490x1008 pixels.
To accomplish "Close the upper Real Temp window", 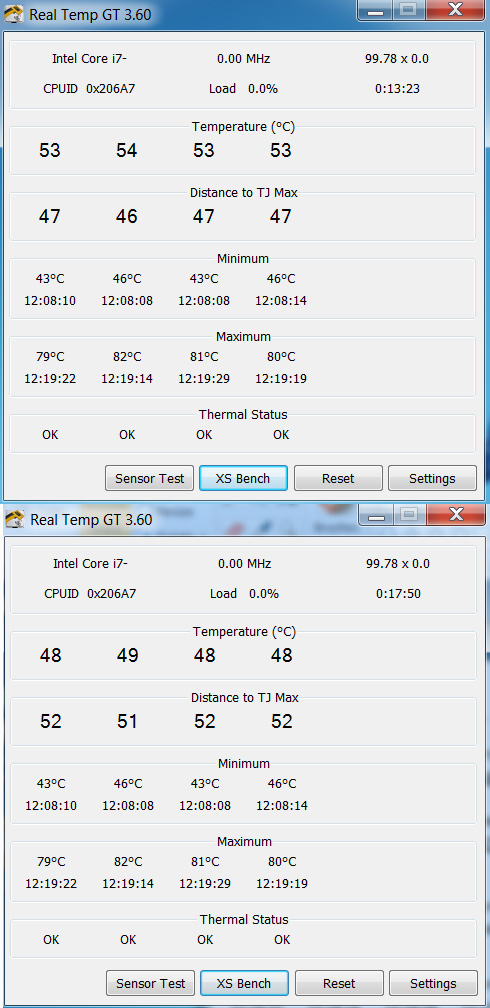I will click(455, 9).
